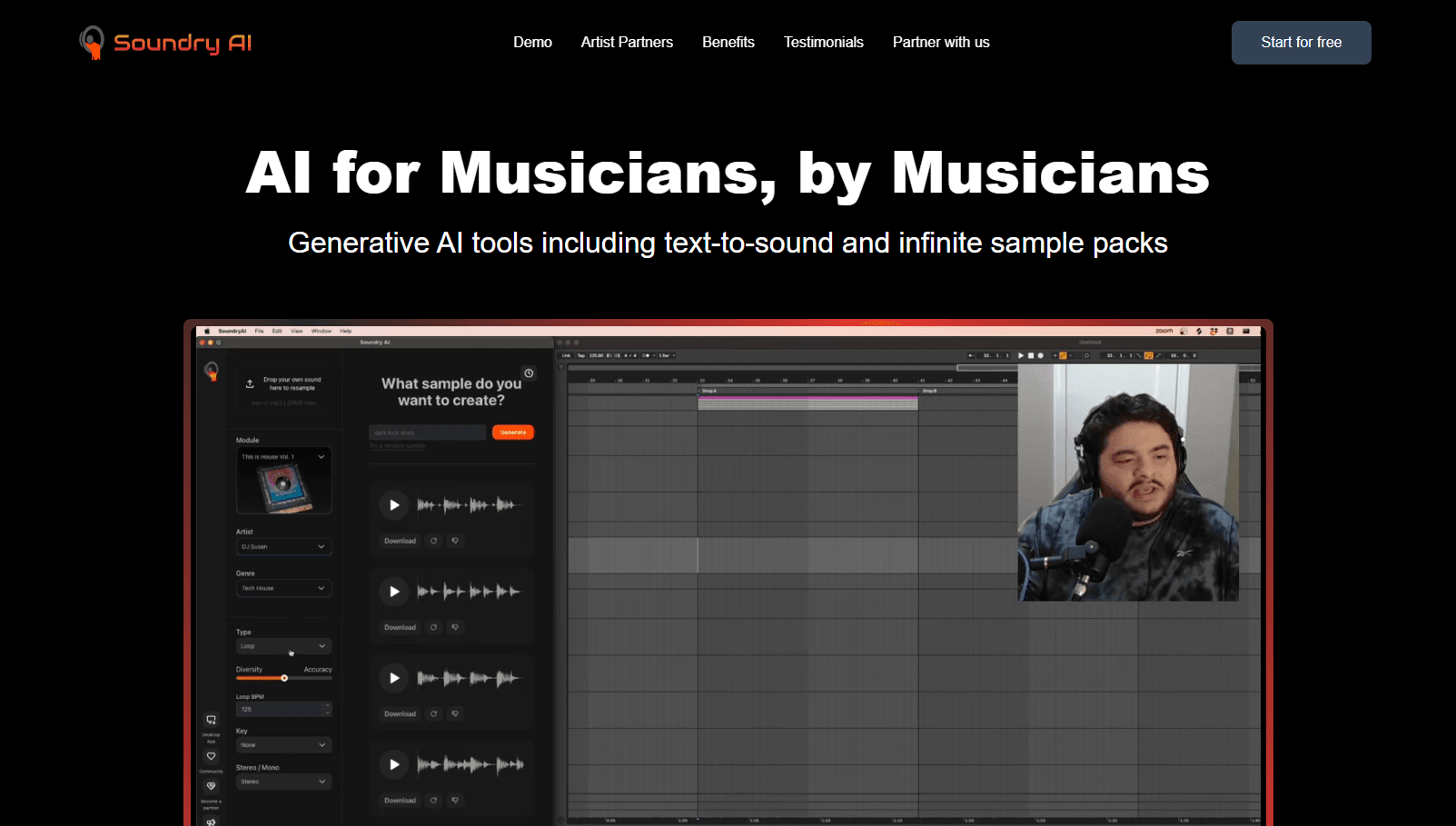Click the Soundry logo in the app sidebar
The height and width of the screenshot is (826, 1456).
[x=211, y=371]
